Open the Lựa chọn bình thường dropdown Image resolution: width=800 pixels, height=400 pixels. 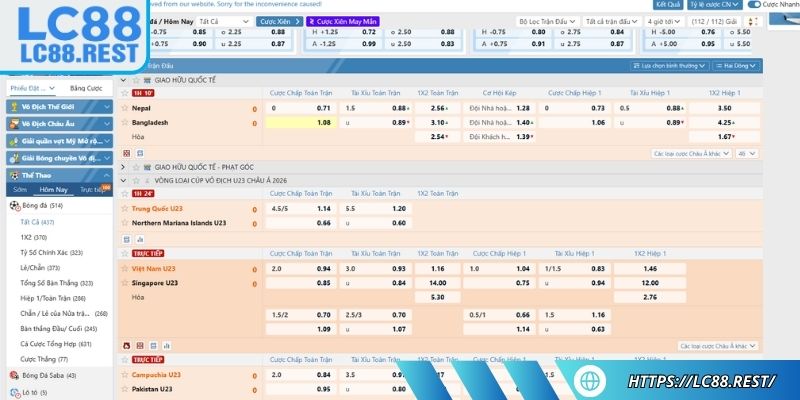(670, 66)
